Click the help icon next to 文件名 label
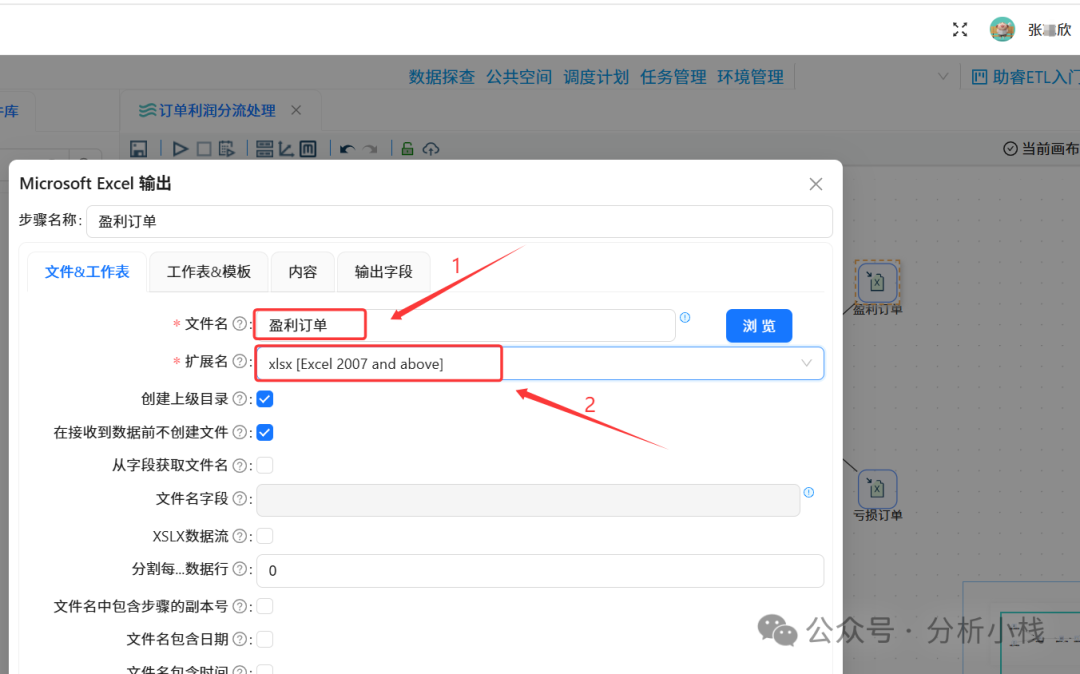Viewport: 1080px width, 674px height. [x=240, y=324]
